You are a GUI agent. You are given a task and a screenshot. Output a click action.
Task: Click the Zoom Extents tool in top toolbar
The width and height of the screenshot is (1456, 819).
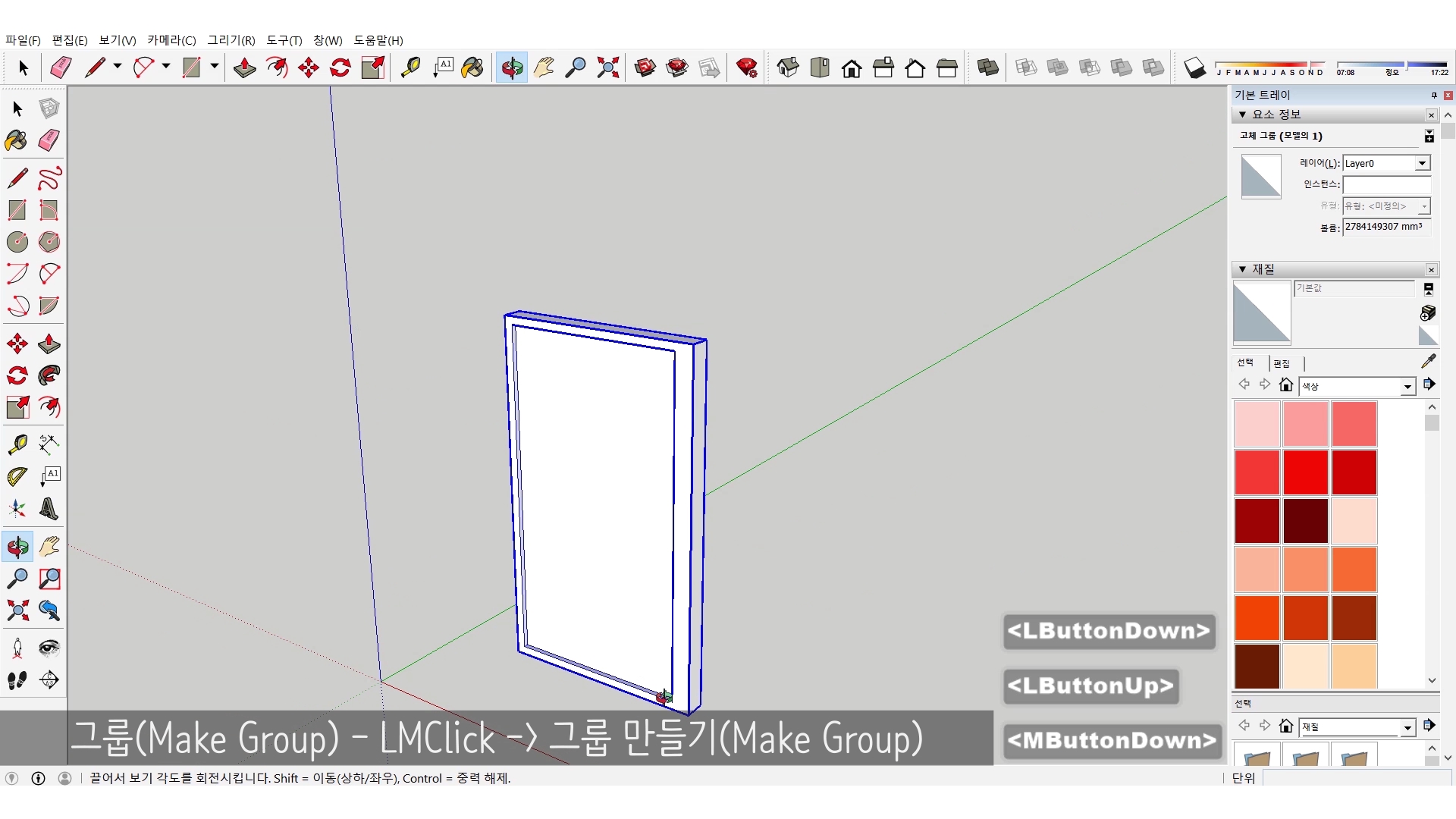click(607, 67)
